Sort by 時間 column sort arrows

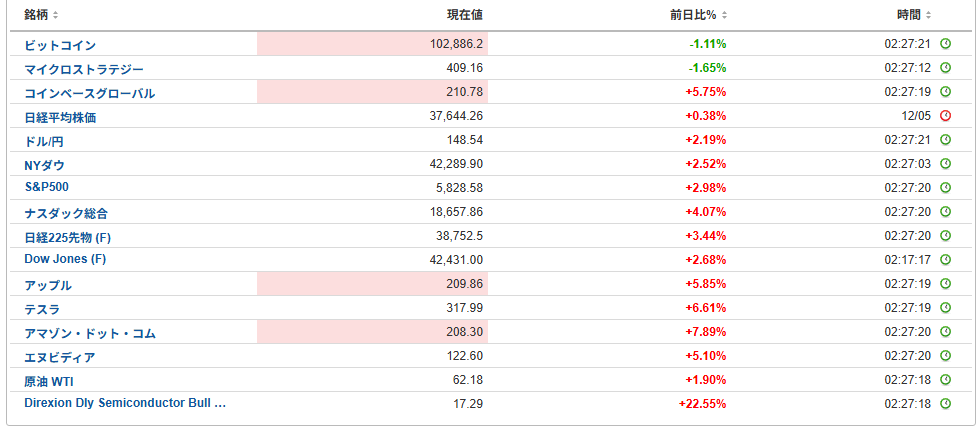pos(928,15)
